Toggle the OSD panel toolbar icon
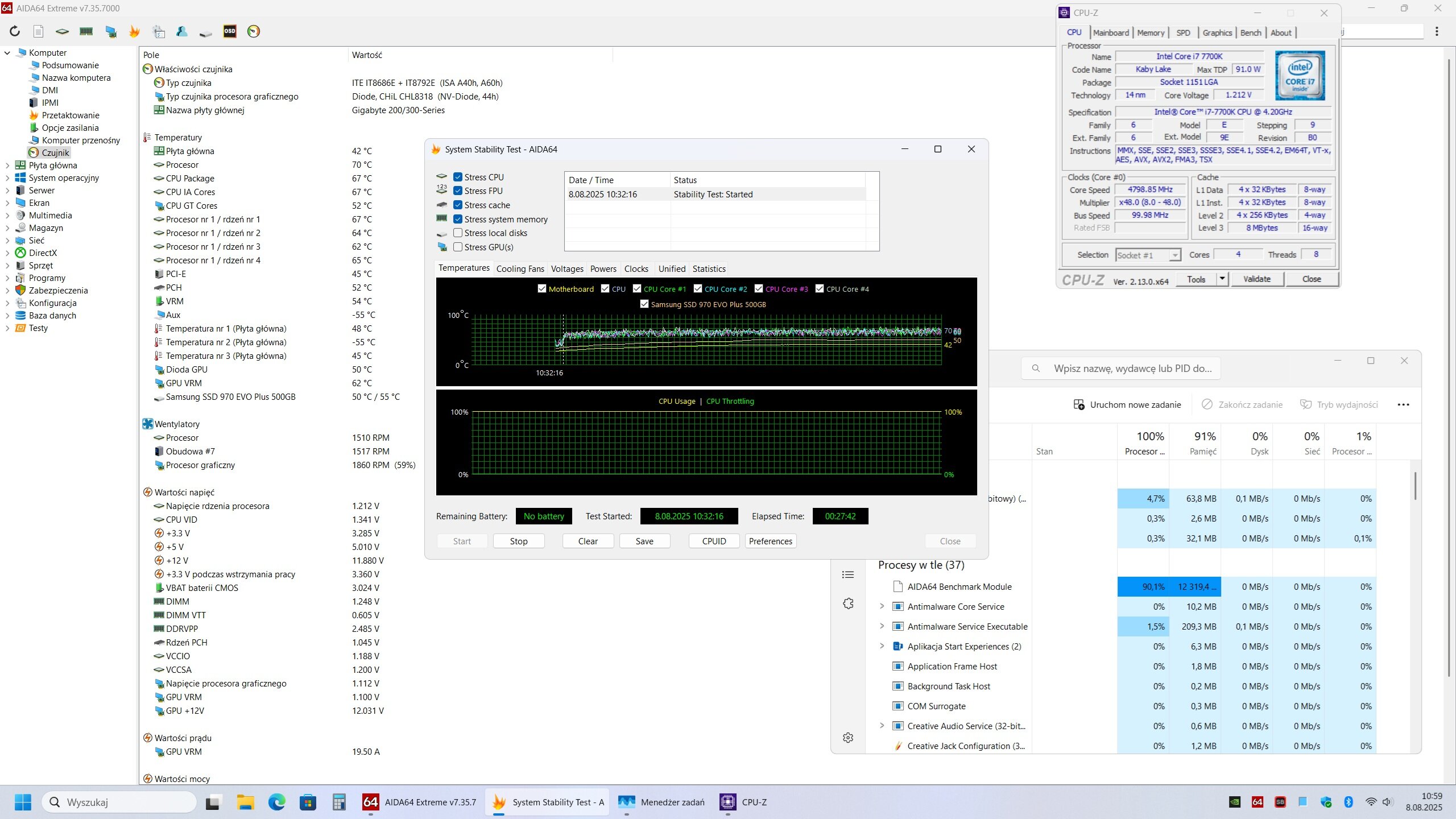 tap(230, 31)
